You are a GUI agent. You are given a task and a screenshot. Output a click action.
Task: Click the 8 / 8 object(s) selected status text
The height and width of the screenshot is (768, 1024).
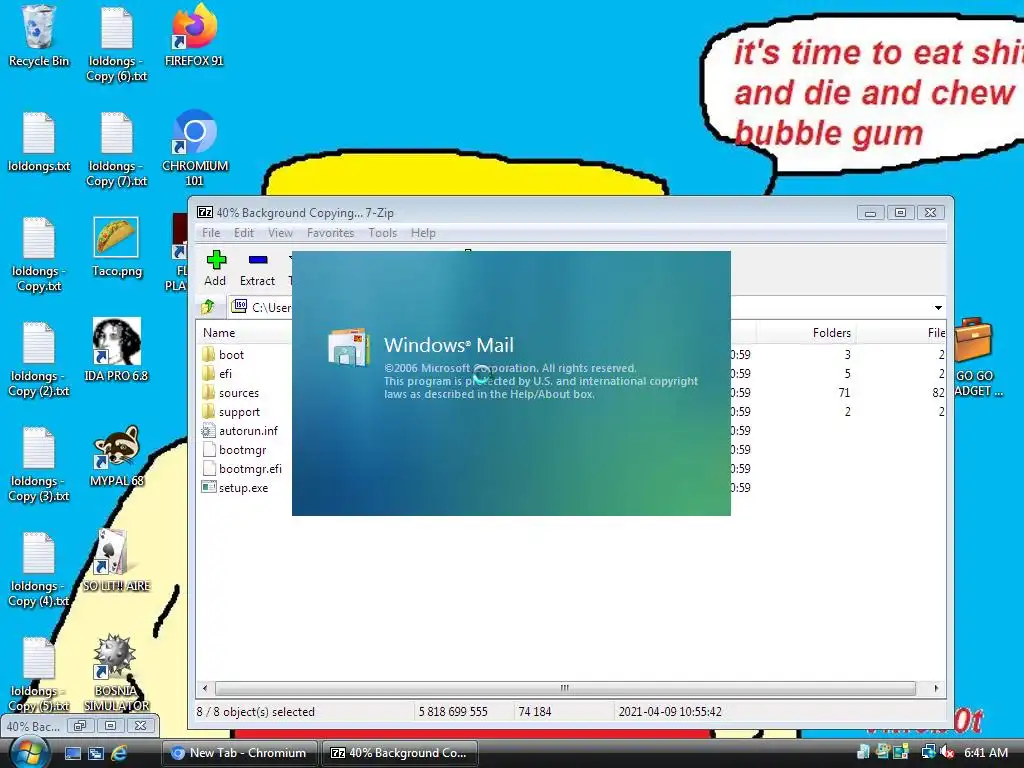click(x=255, y=712)
